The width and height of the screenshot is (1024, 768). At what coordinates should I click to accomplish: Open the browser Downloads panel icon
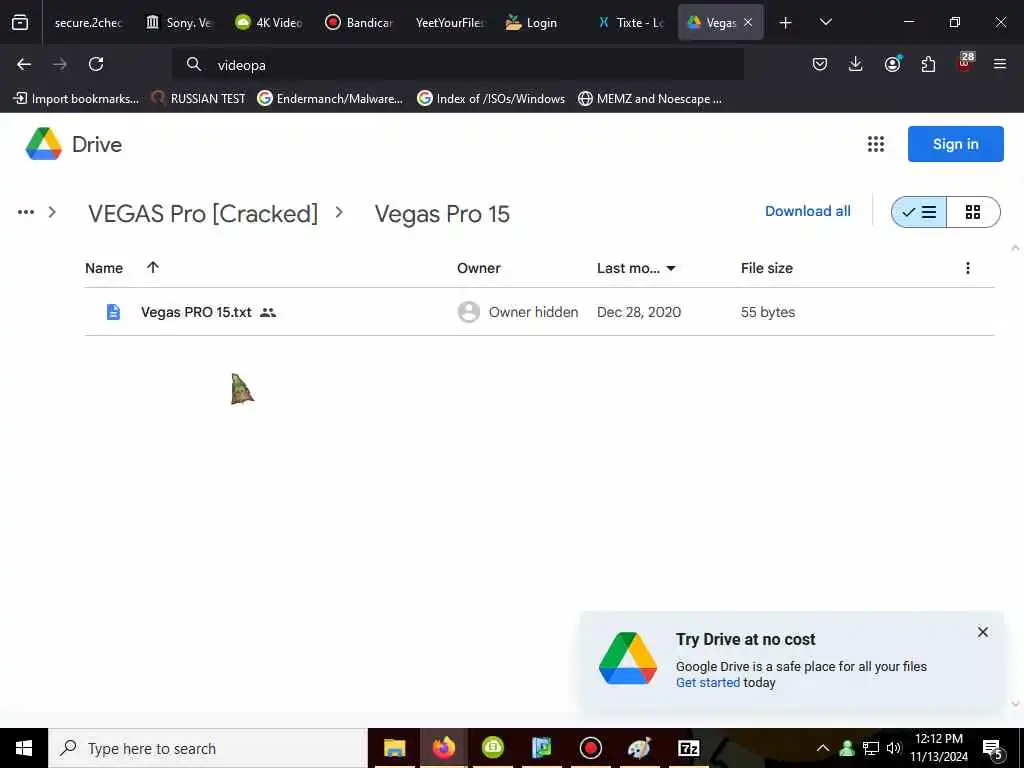click(x=856, y=64)
